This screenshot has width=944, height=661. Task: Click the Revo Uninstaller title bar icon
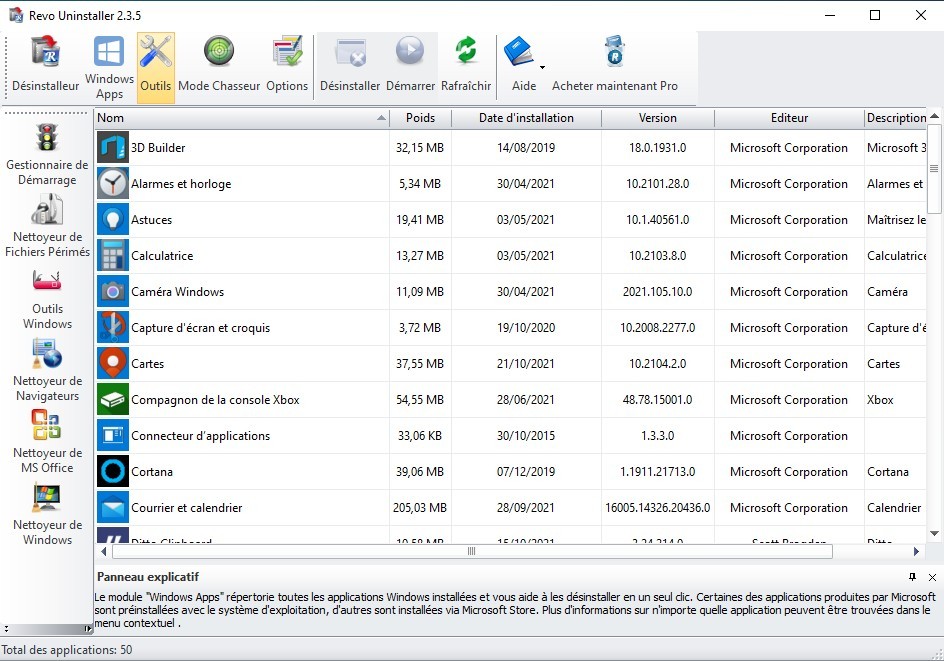pyautogui.click(x=16, y=15)
